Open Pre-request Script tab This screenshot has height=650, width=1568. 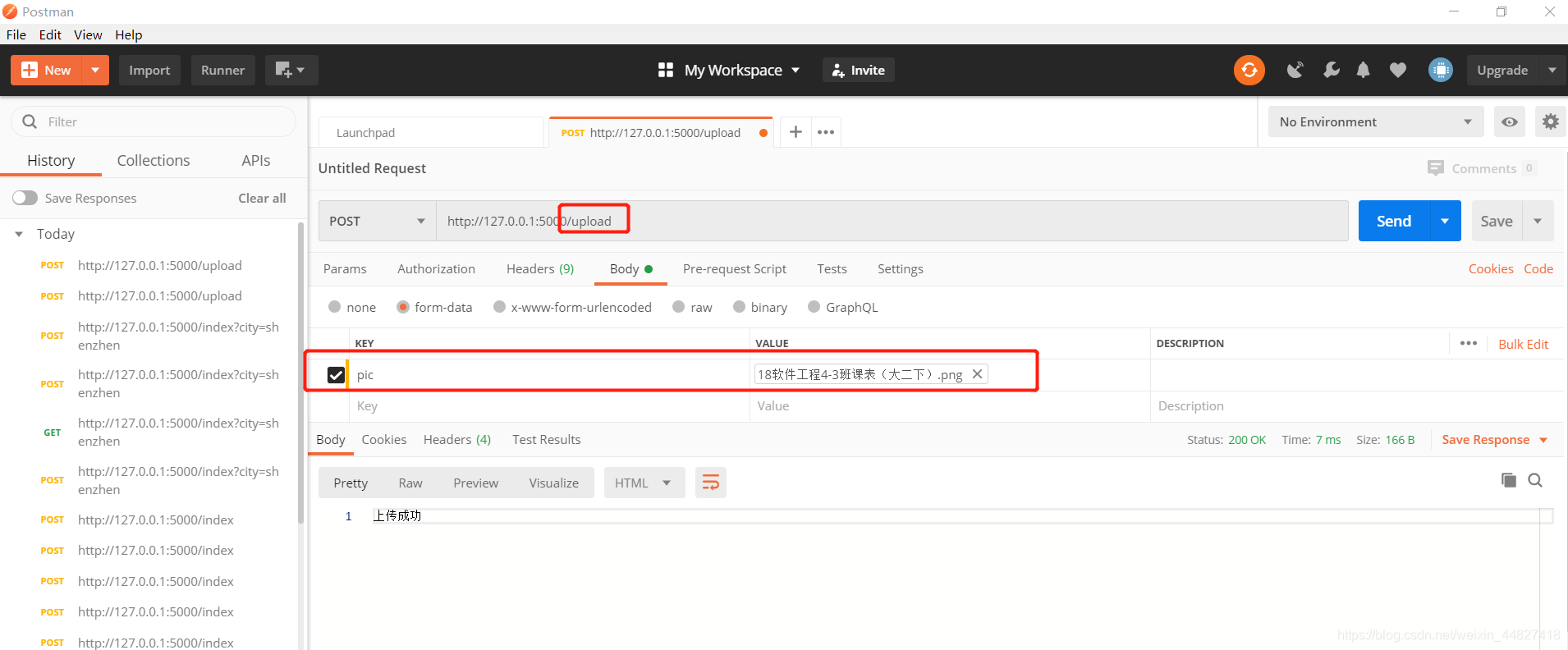pyautogui.click(x=735, y=268)
